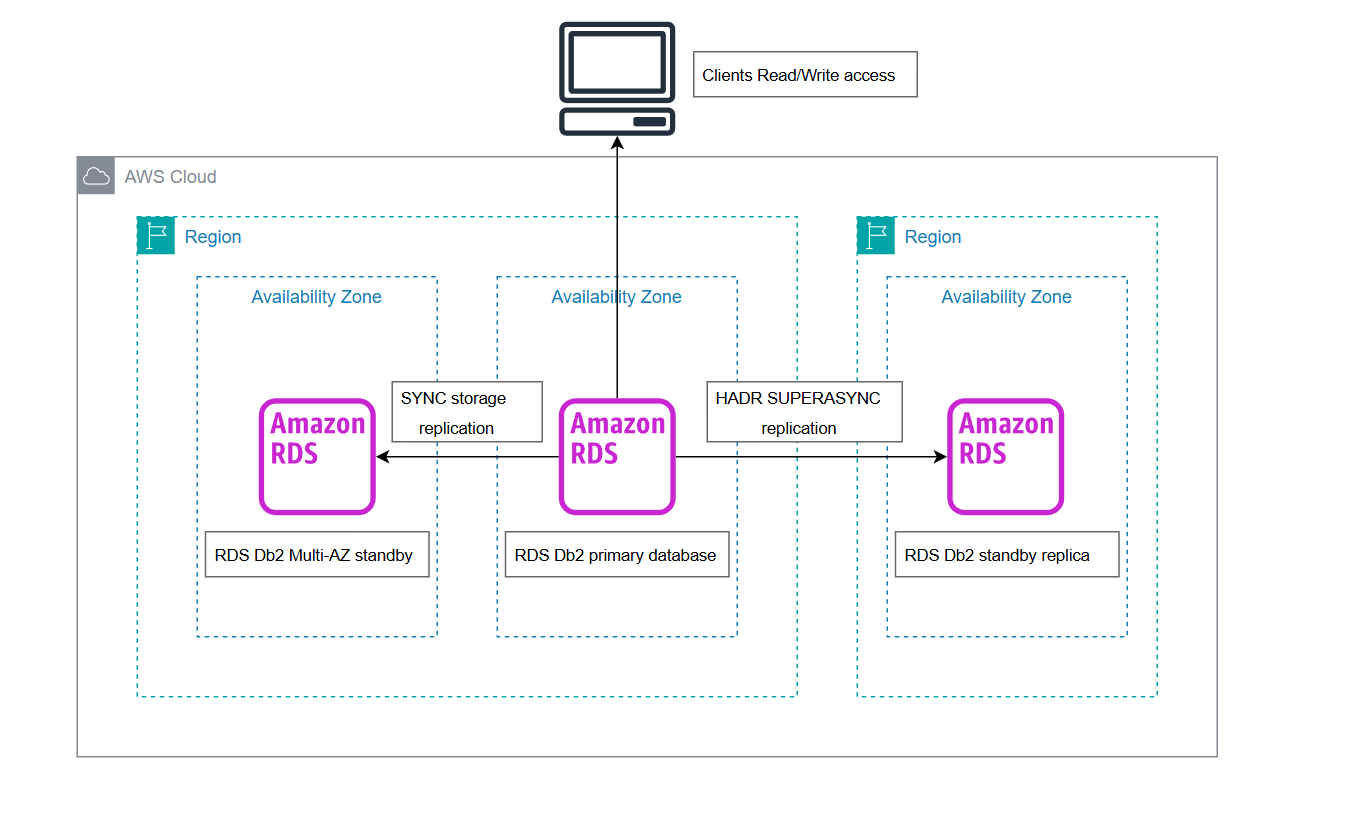The height and width of the screenshot is (814, 1351).
Task: Select the Amazon RDS icon for primary database
Action: coord(617,457)
